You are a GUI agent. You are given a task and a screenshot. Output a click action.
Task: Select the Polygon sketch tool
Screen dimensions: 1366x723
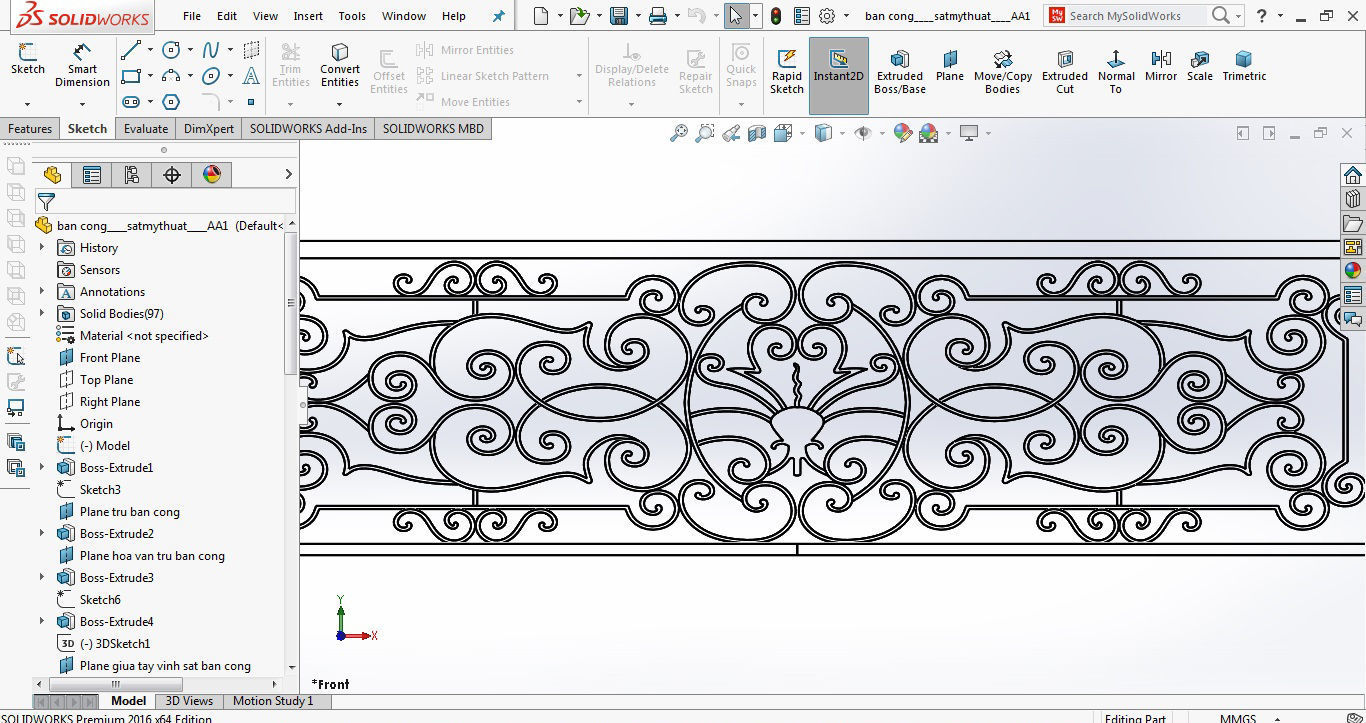click(171, 102)
